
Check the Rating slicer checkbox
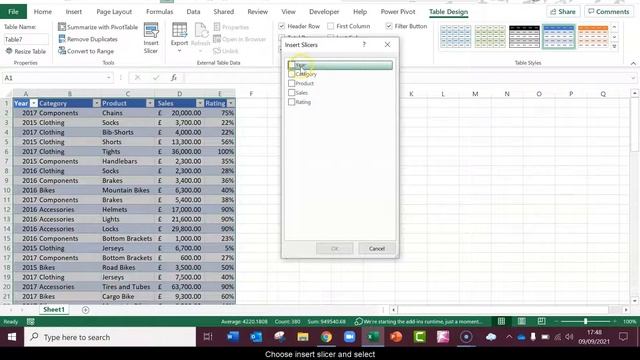tap(291, 102)
